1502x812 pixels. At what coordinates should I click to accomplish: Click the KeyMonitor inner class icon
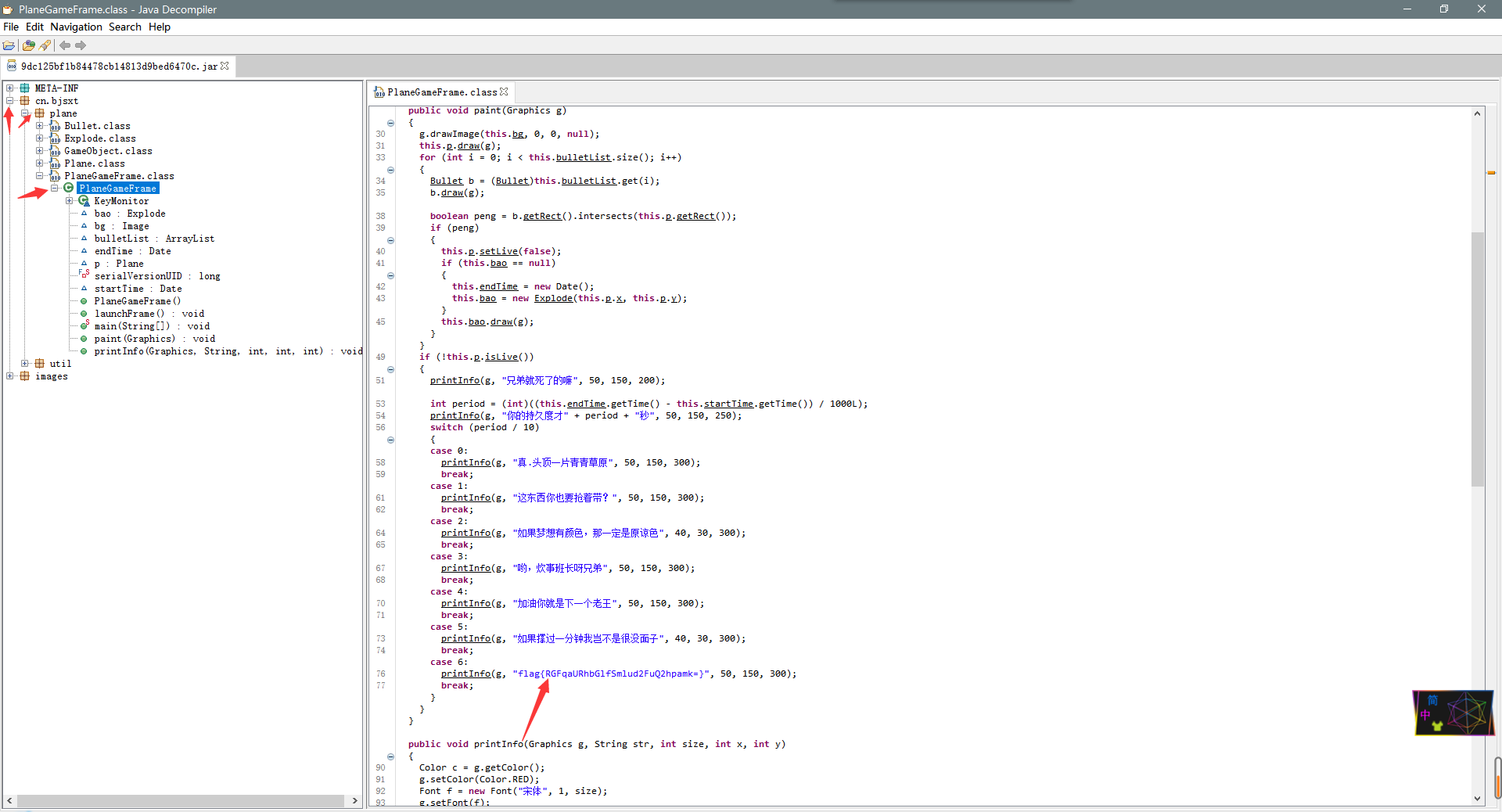pos(84,201)
